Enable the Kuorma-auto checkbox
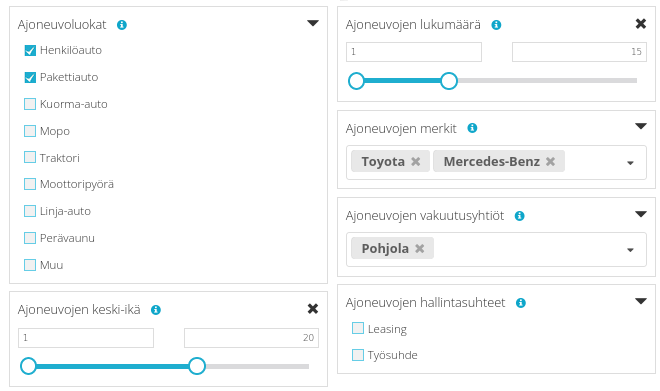 30,104
